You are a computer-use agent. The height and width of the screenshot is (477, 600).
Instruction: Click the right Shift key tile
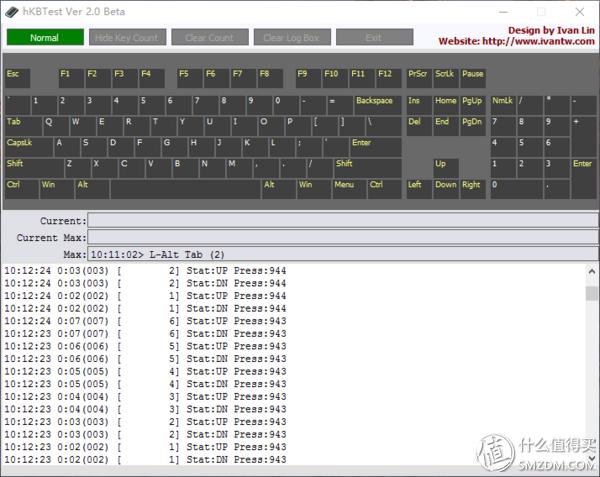pos(368,168)
